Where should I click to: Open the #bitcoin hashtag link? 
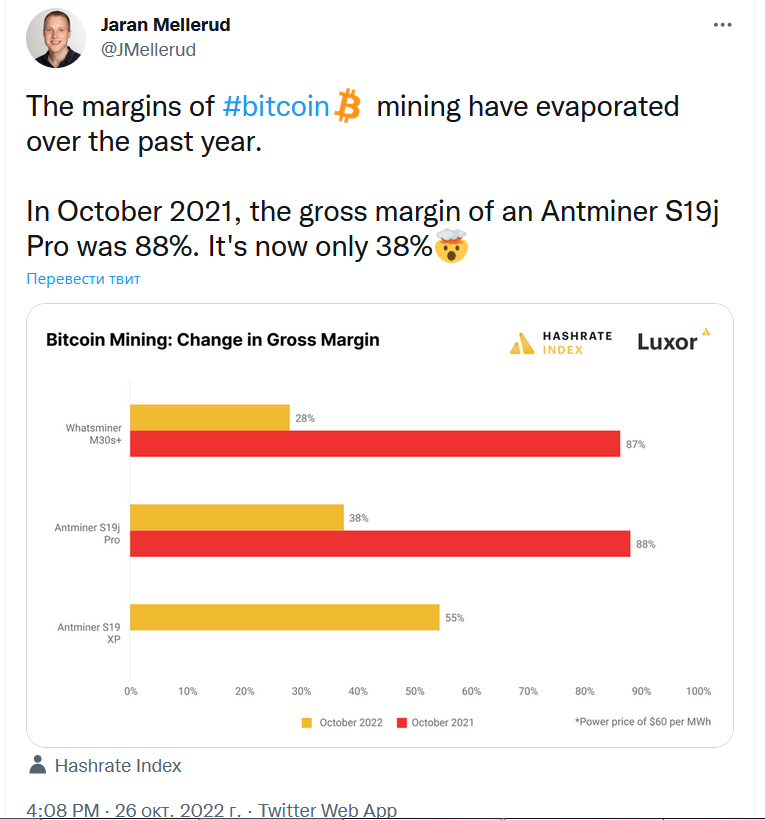coord(276,106)
